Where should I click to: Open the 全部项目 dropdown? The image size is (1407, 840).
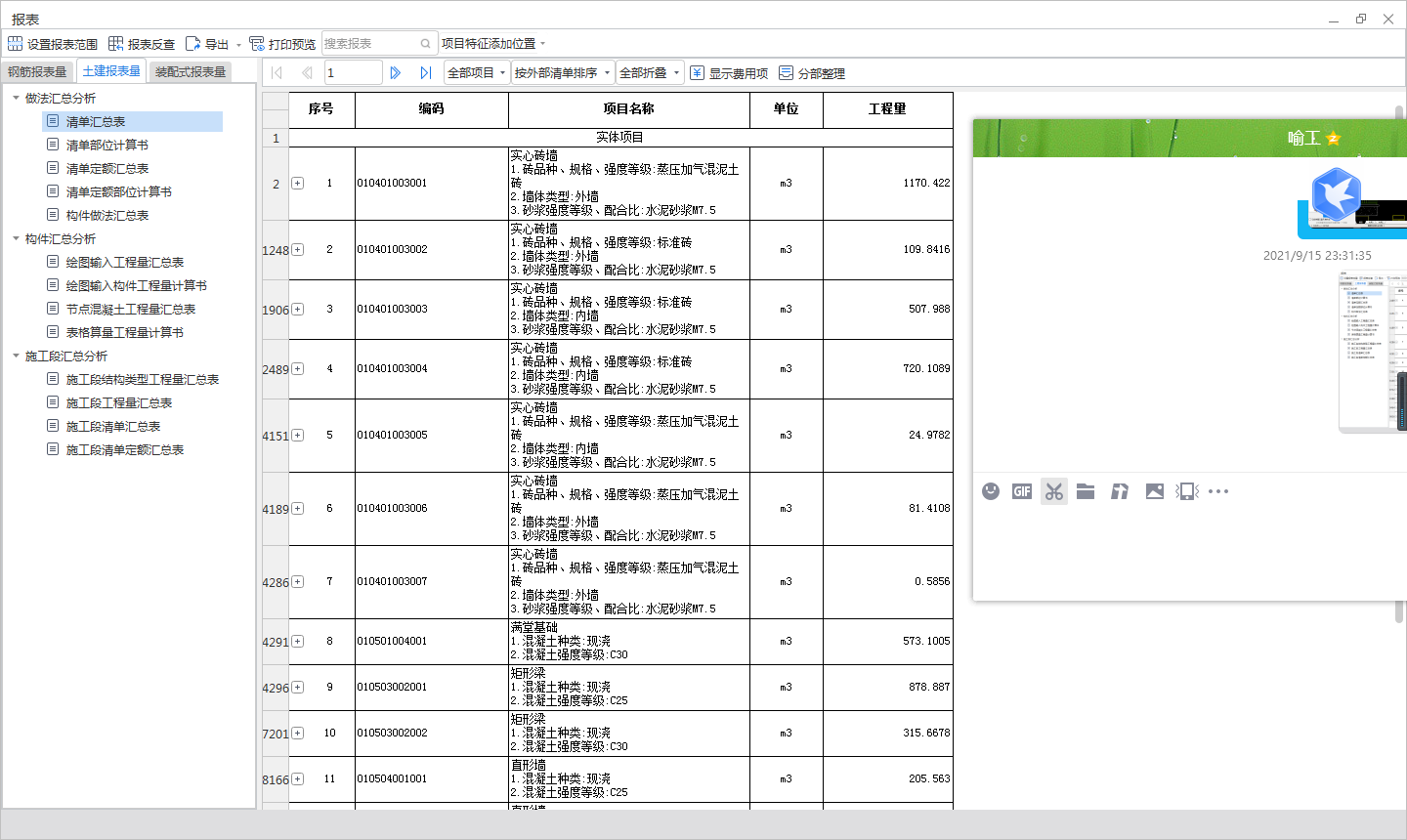477,72
